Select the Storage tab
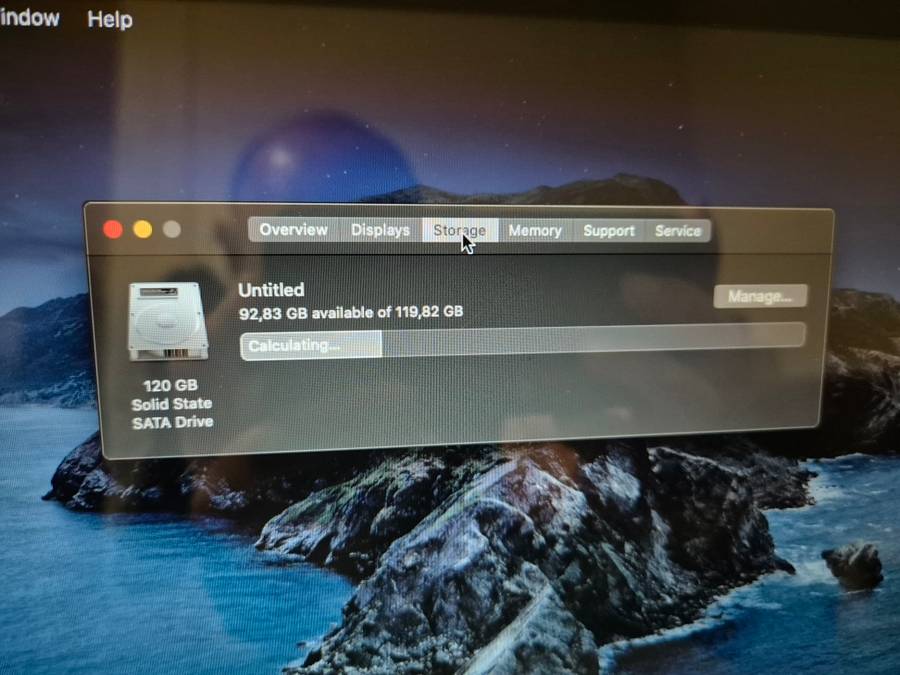 (x=459, y=230)
